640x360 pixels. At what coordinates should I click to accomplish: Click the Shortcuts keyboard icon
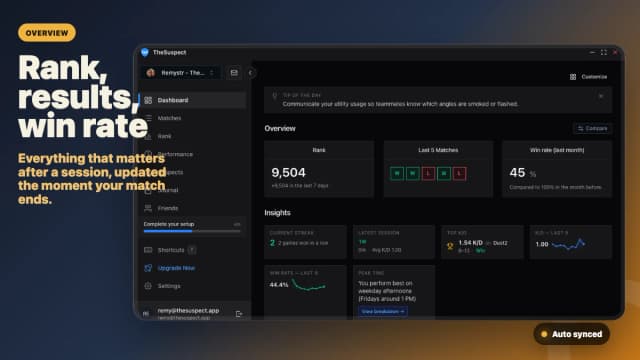(x=148, y=250)
